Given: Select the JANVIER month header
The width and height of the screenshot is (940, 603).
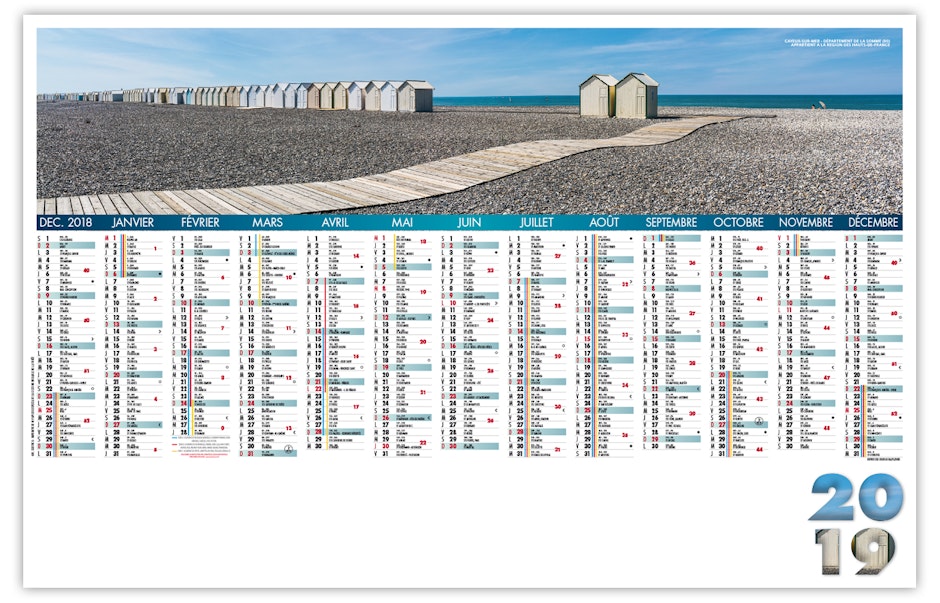Looking at the screenshot, I should 133,222.
